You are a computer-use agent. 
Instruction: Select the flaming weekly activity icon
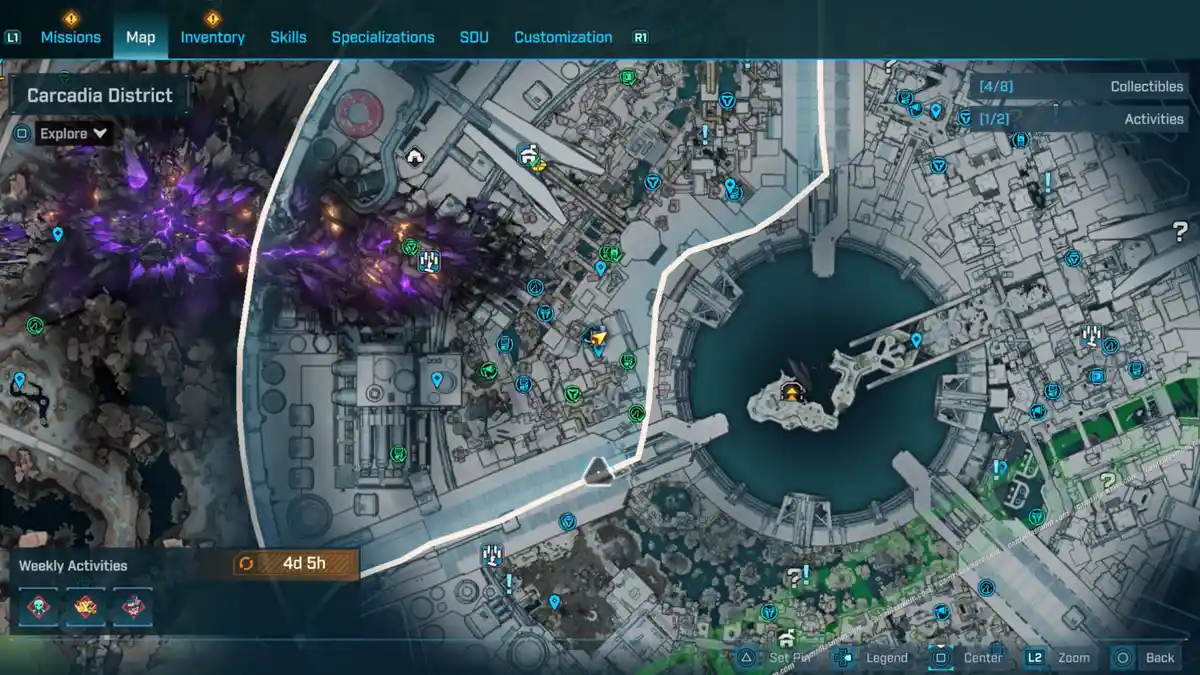click(86, 608)
